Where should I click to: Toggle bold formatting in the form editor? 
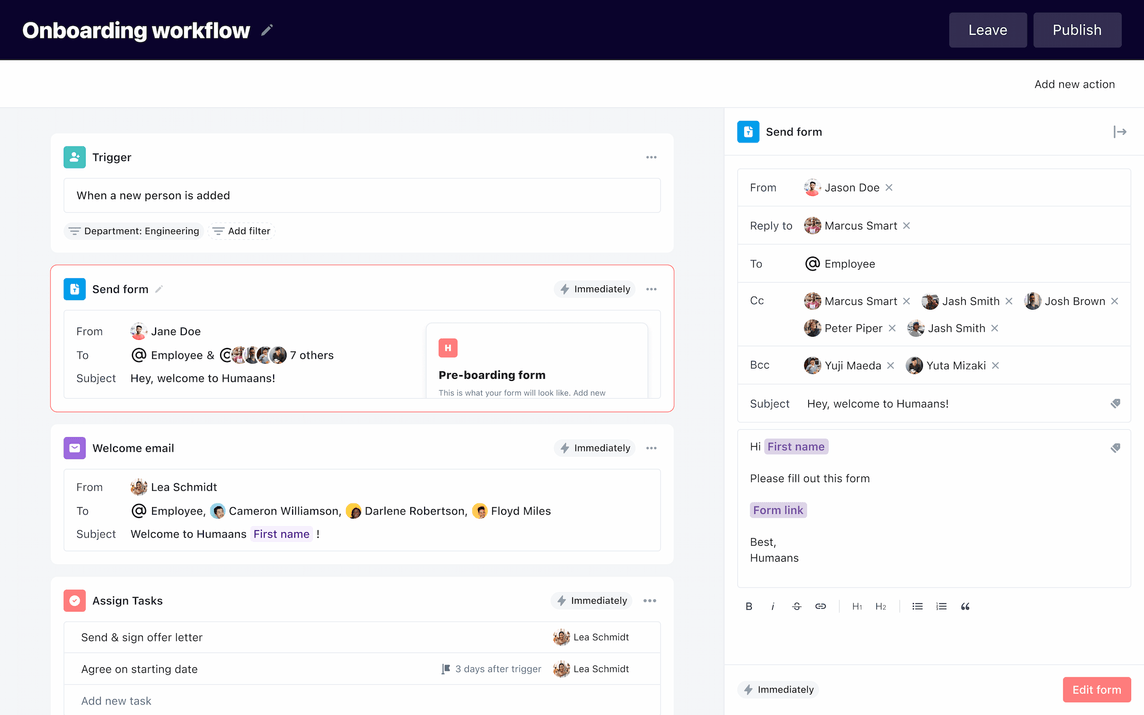click(748, 606)
